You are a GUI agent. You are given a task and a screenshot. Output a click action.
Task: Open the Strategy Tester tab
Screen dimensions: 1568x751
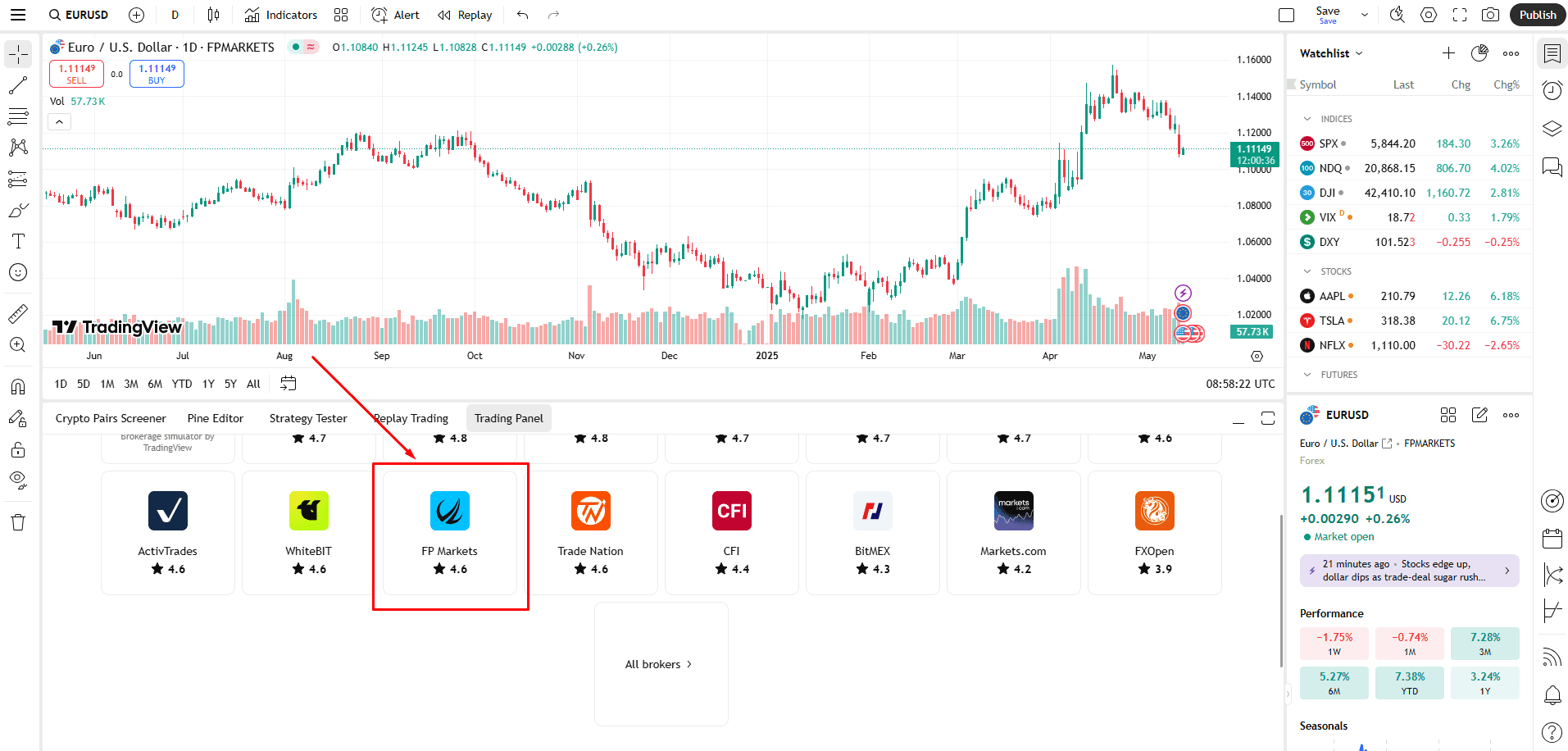tap(307, 417)
